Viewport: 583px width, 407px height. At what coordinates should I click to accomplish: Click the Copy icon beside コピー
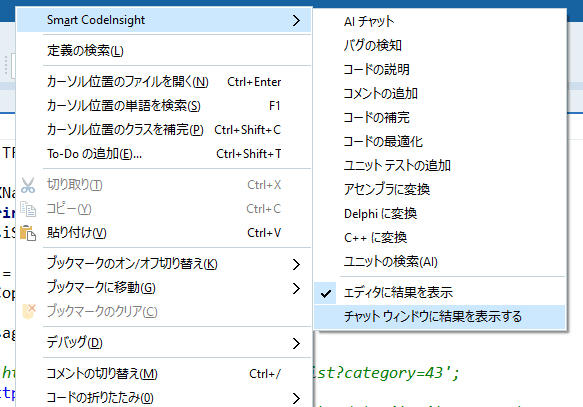[x=28, y=209]
